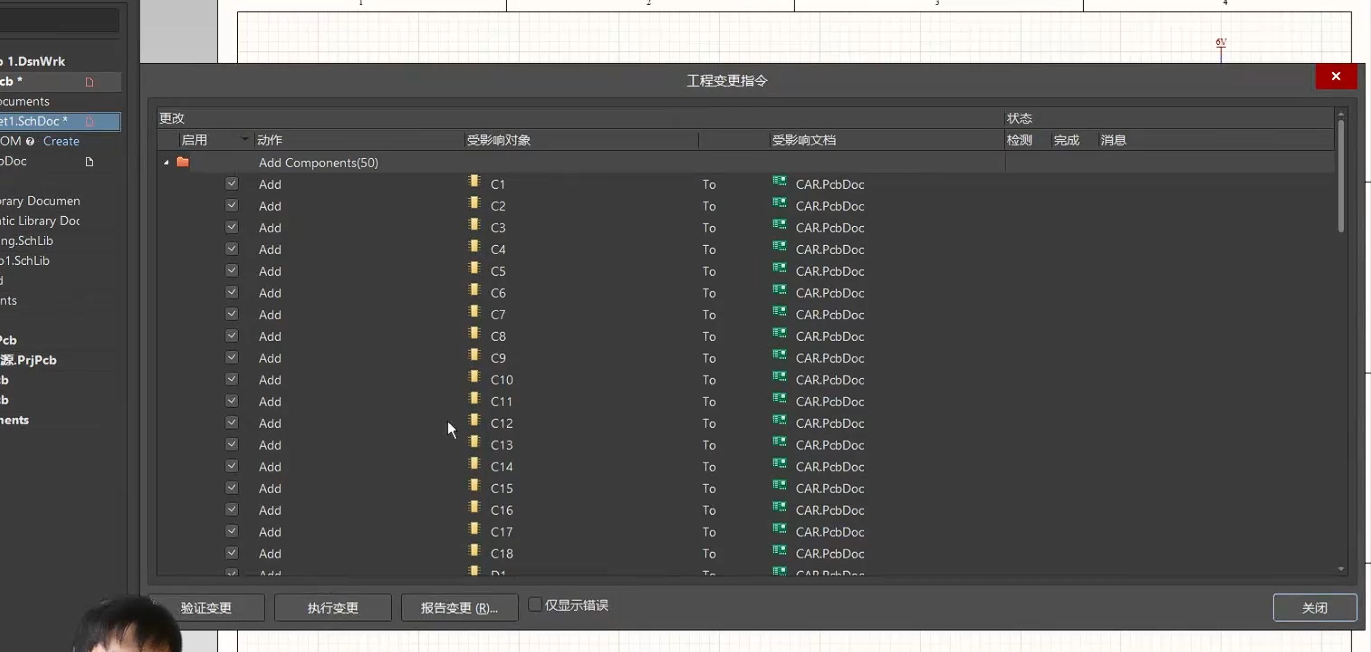Click the modified-document icon beside SchDoc in project panel

(x=89, y=121)
